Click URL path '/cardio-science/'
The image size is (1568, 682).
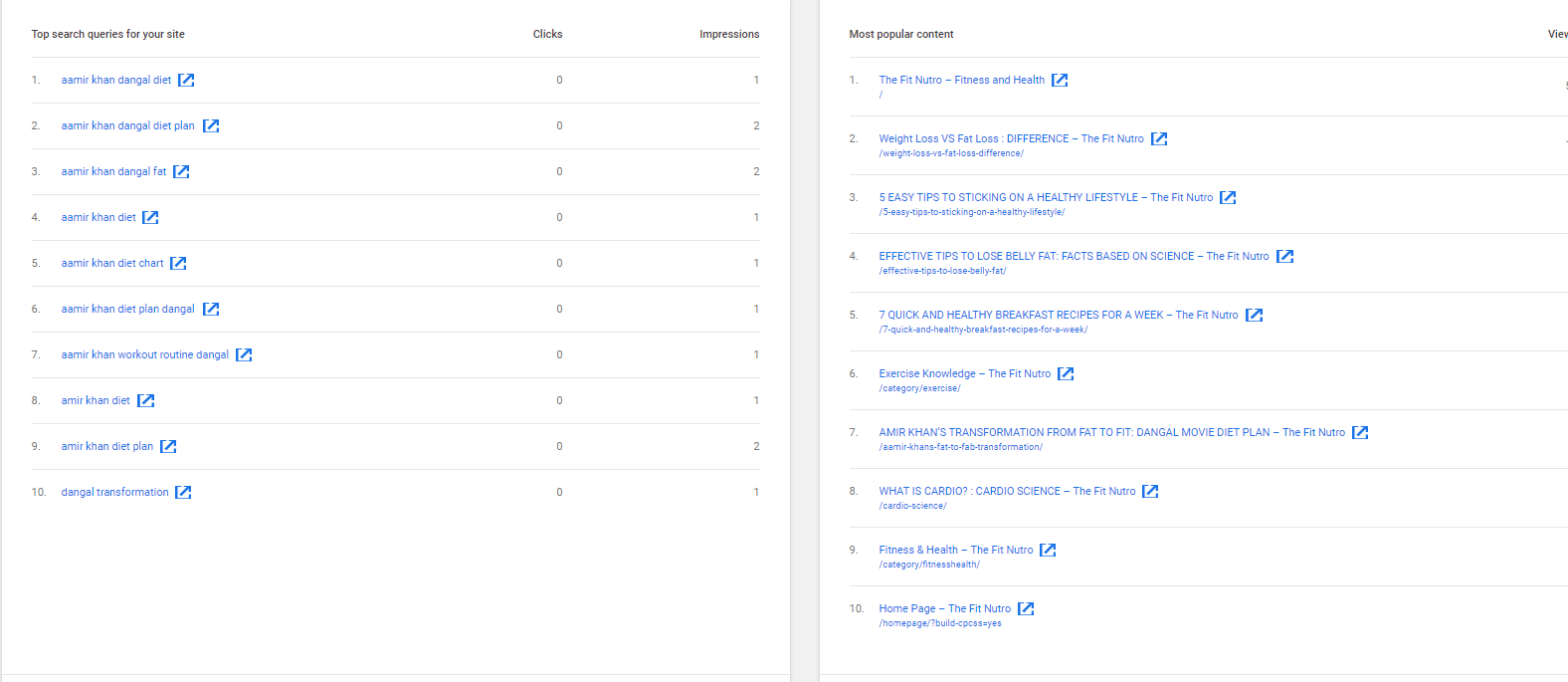pyautogui.click(x=912, y=506)
